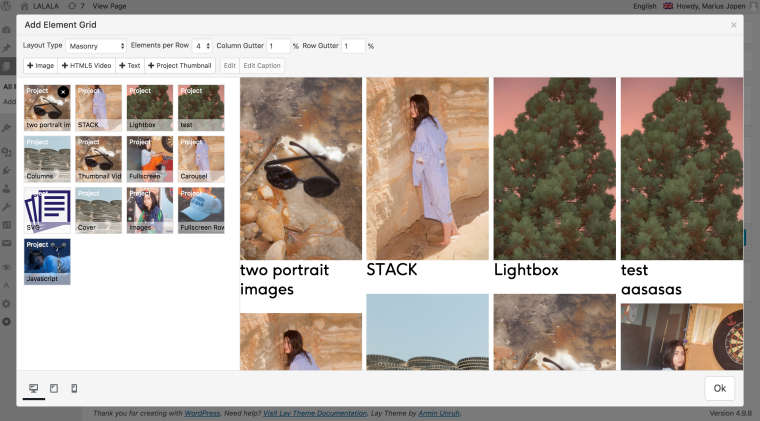Select the SVG project thumbnail
This screenshot has height=421, width=760.
[47, 210]
